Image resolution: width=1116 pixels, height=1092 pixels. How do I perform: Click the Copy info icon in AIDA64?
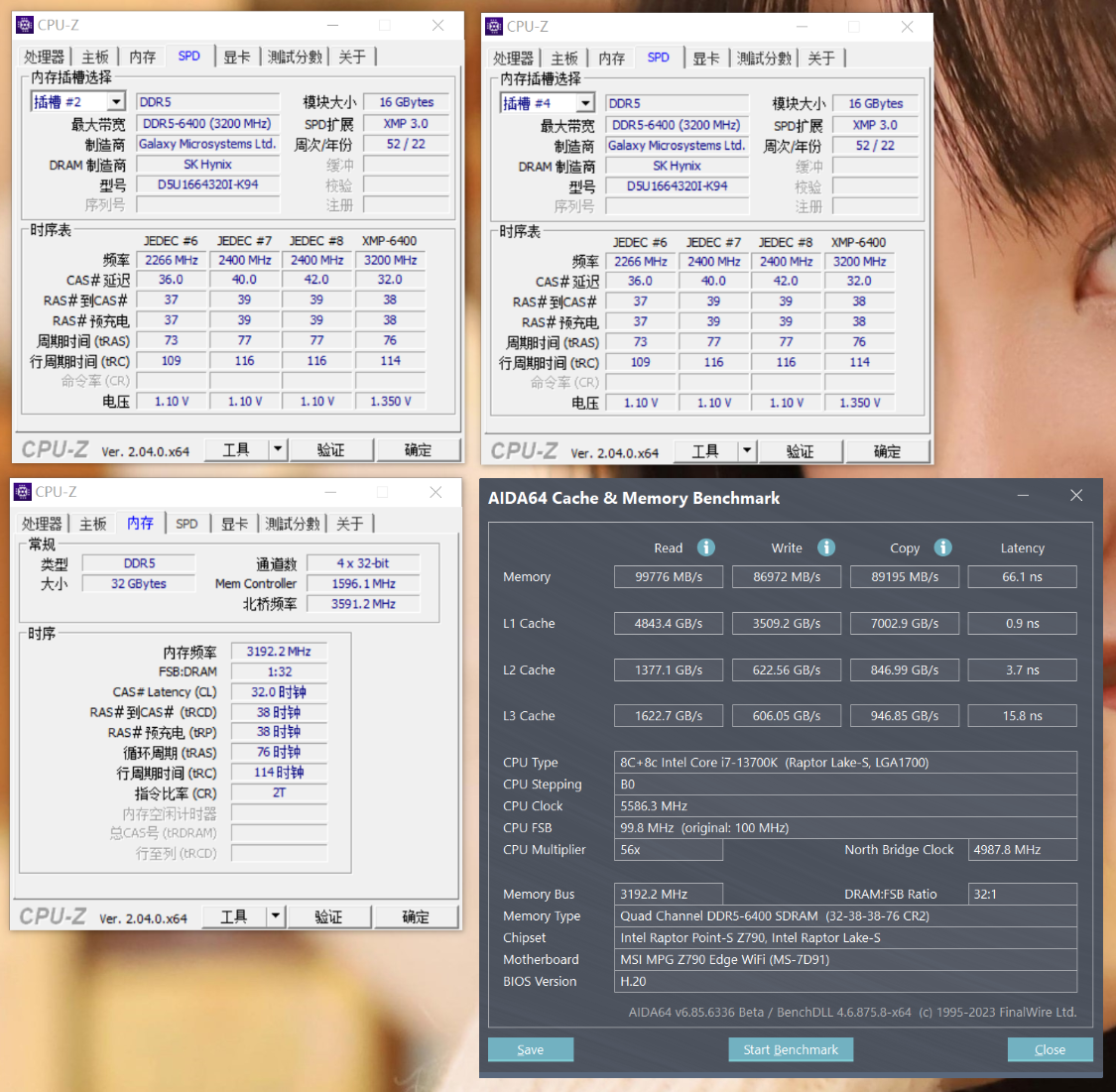[x=942, y=547]
